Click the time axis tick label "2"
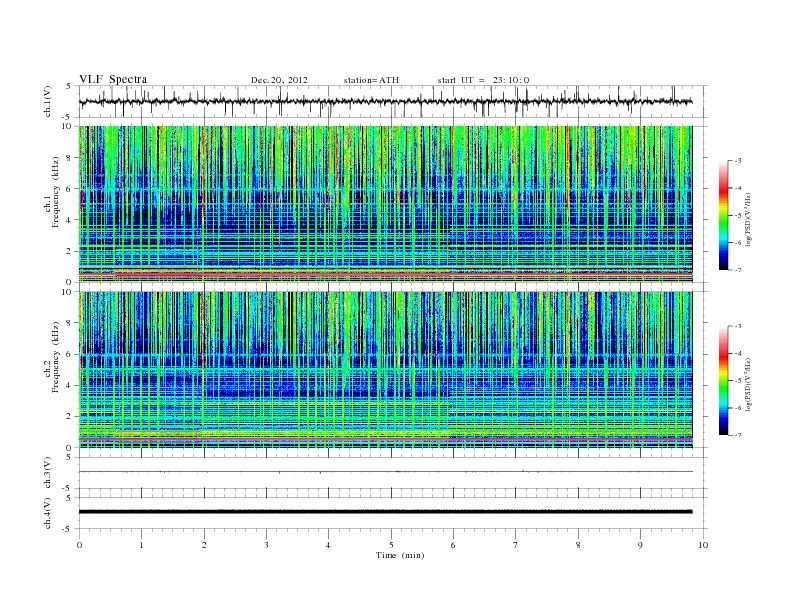Viewport: 792px width, 612px height. 204,545
